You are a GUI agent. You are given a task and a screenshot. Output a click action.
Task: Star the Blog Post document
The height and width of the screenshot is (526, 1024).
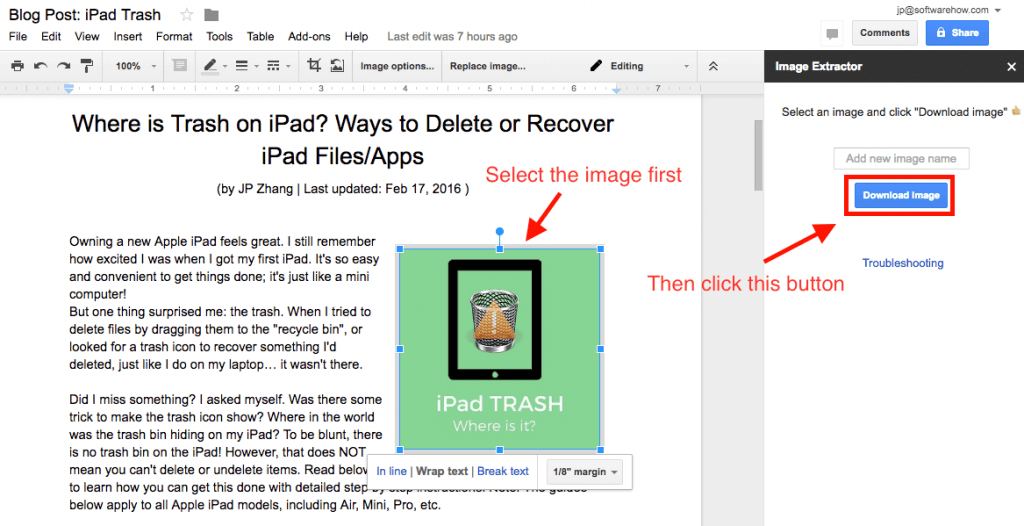(x=187, y=14)
